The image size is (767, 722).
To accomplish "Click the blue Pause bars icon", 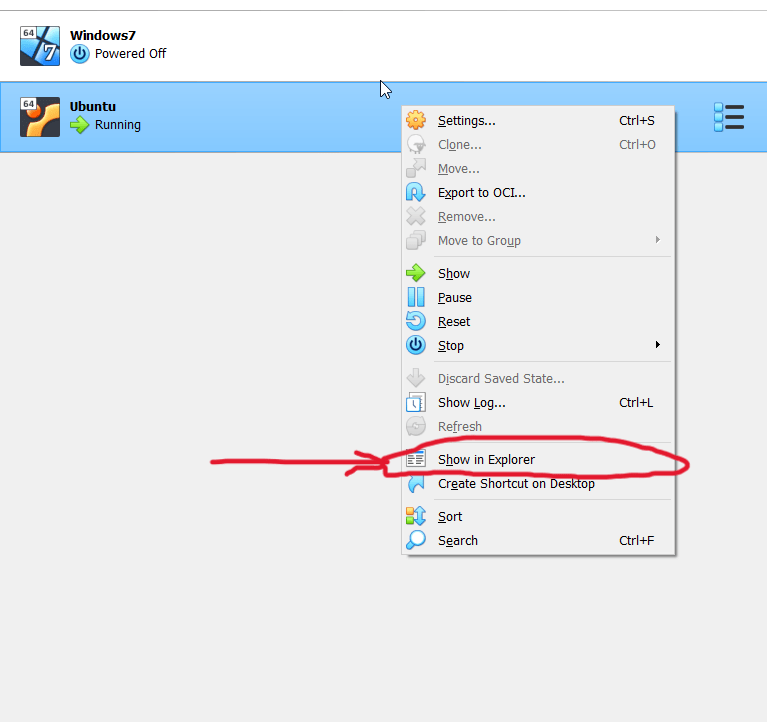I will click(x=416, y=297).
